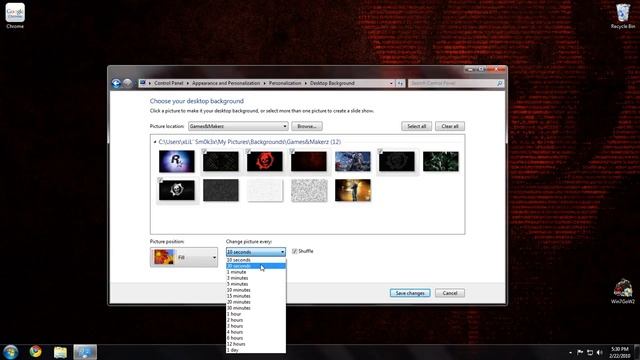Choose 20 minutes from the list

coord(256,302)
